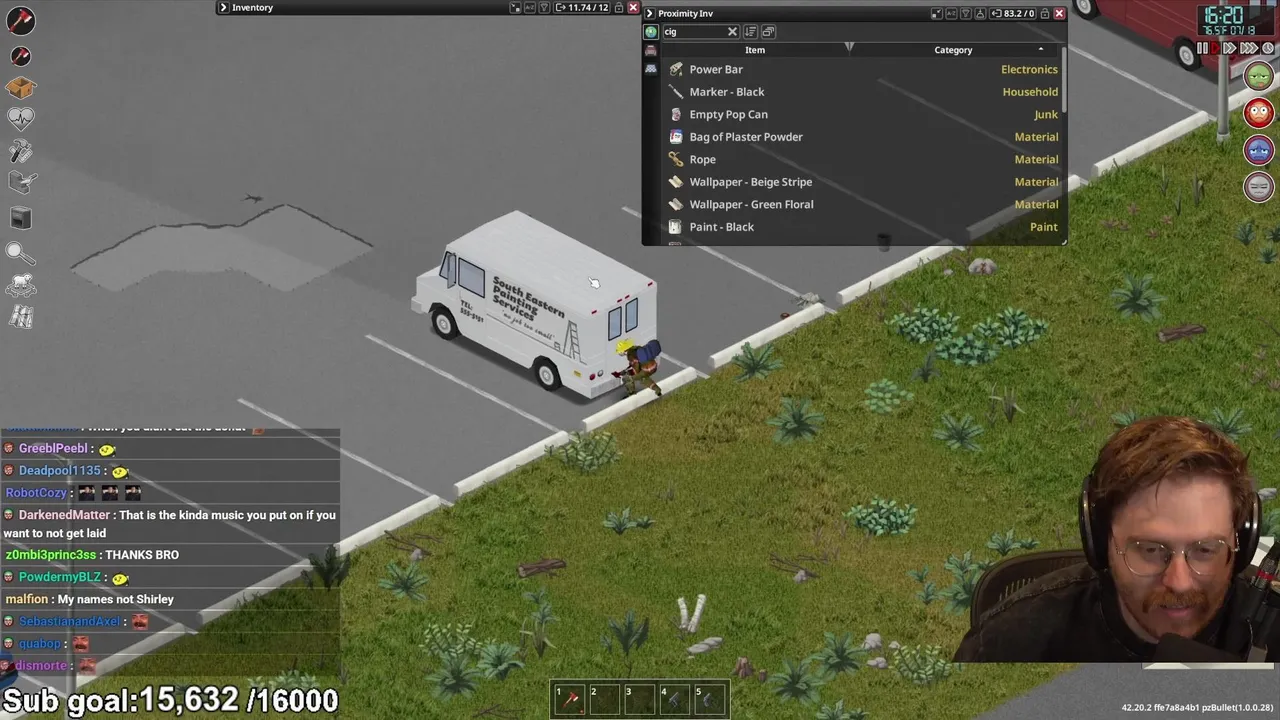Select hotbar slot 4
Screen dimensions: 1280x720
pos(675,699)
